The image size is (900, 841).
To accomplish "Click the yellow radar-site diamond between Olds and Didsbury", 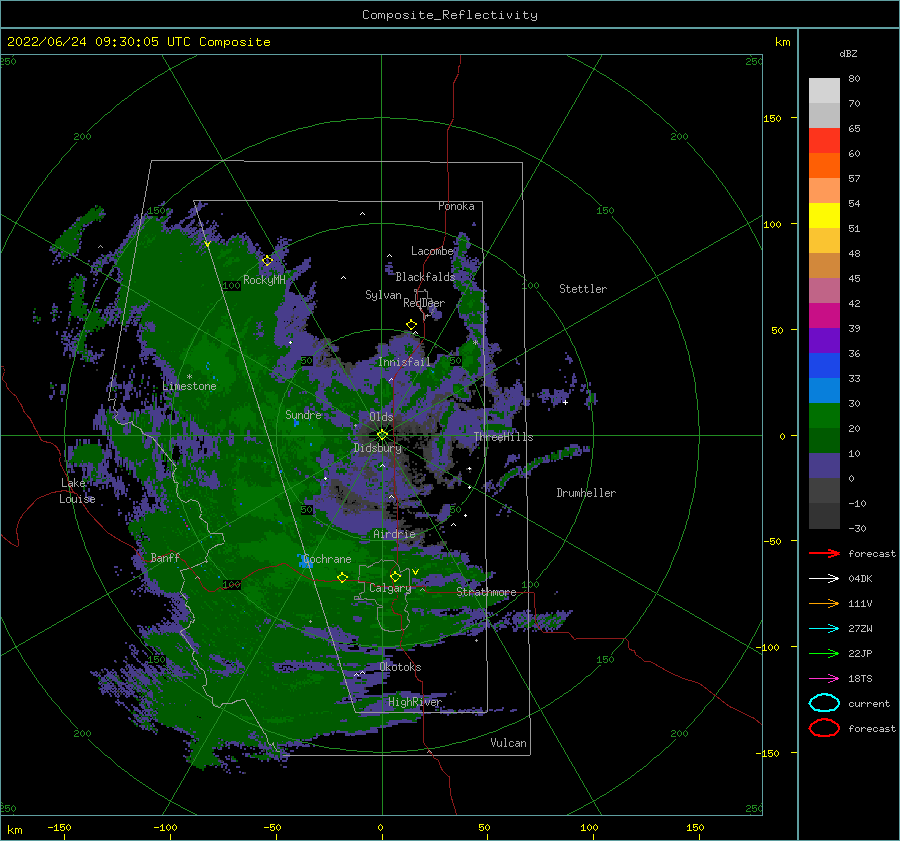I will pyautogui.click(x=382, y=435).
